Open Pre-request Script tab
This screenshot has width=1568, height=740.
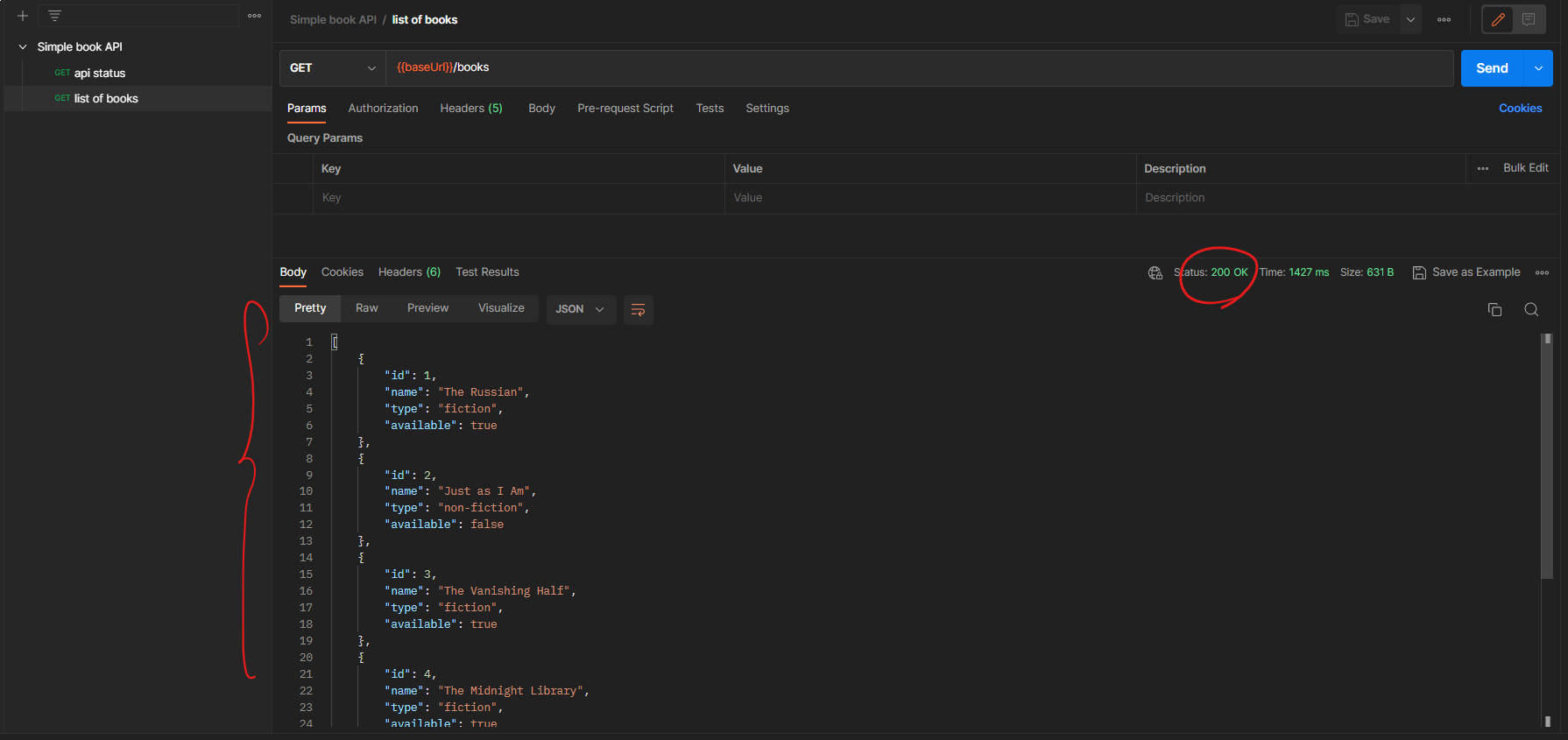(x=625, y=109)
